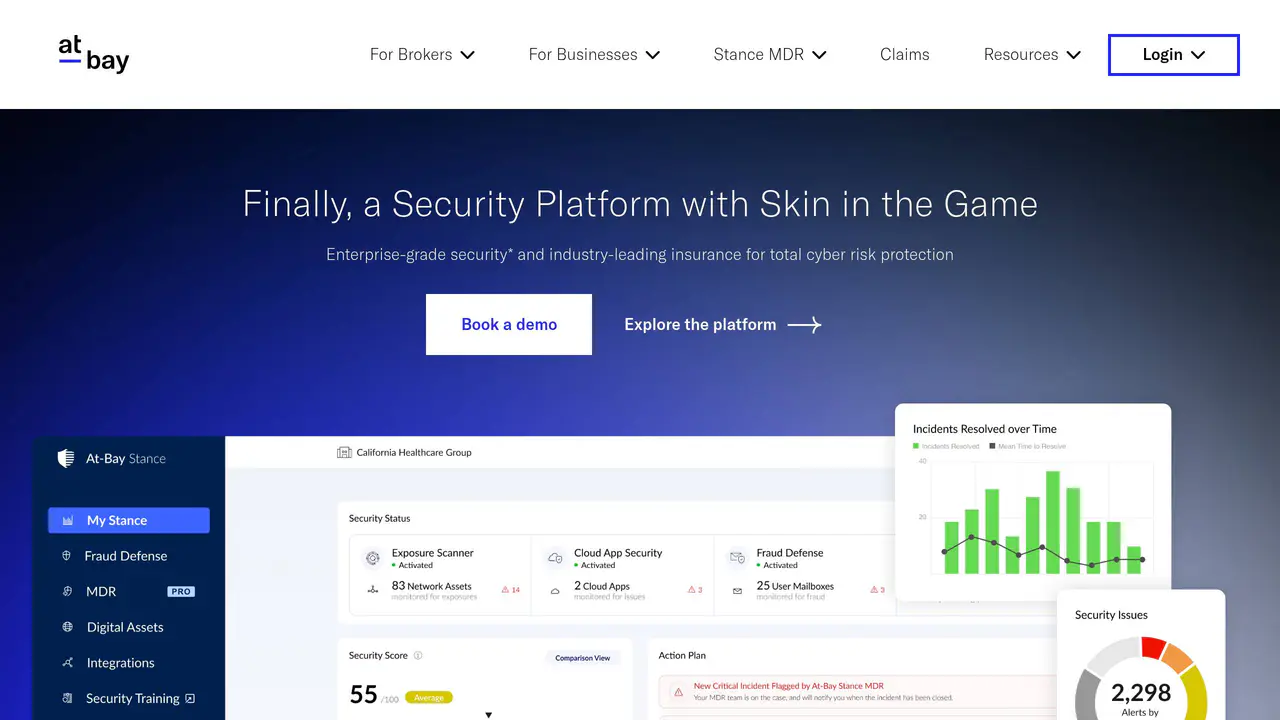Click the Comparison View button
Viewport: 1280px width, 720px height.
[583, 658]
